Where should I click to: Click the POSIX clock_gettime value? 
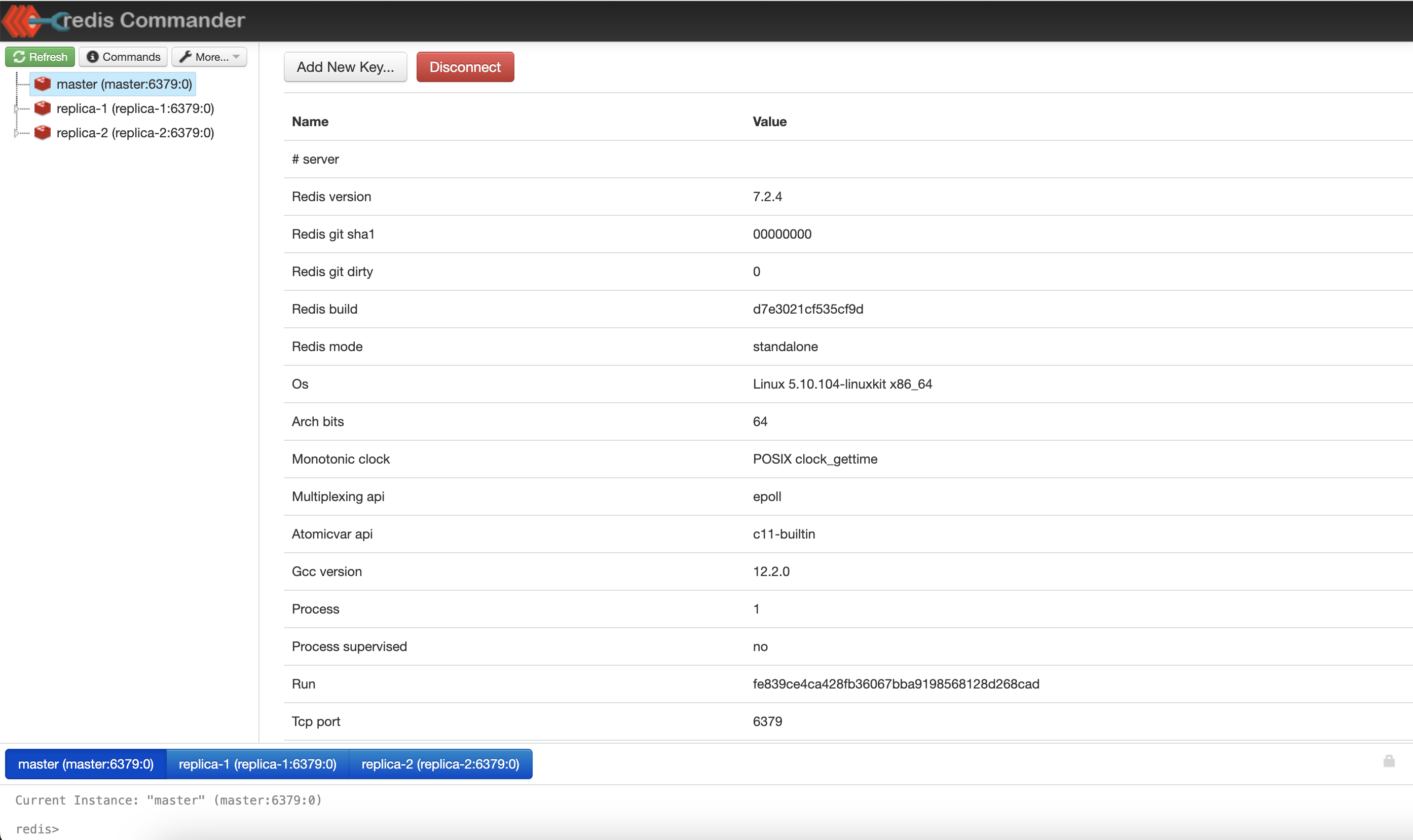[815, 459]
